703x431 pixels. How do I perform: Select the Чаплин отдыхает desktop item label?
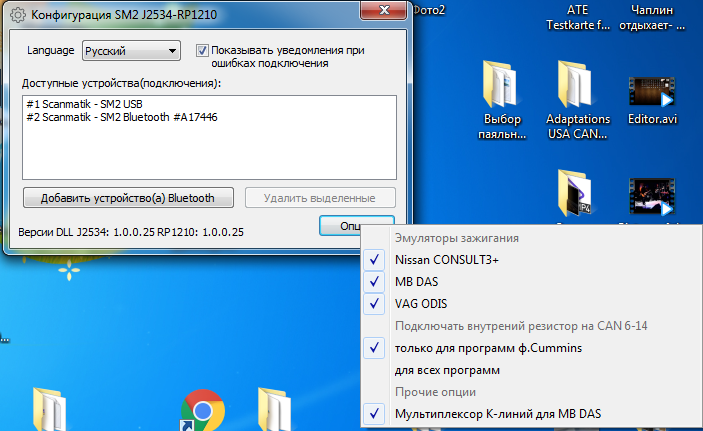(x=652, y=17)
